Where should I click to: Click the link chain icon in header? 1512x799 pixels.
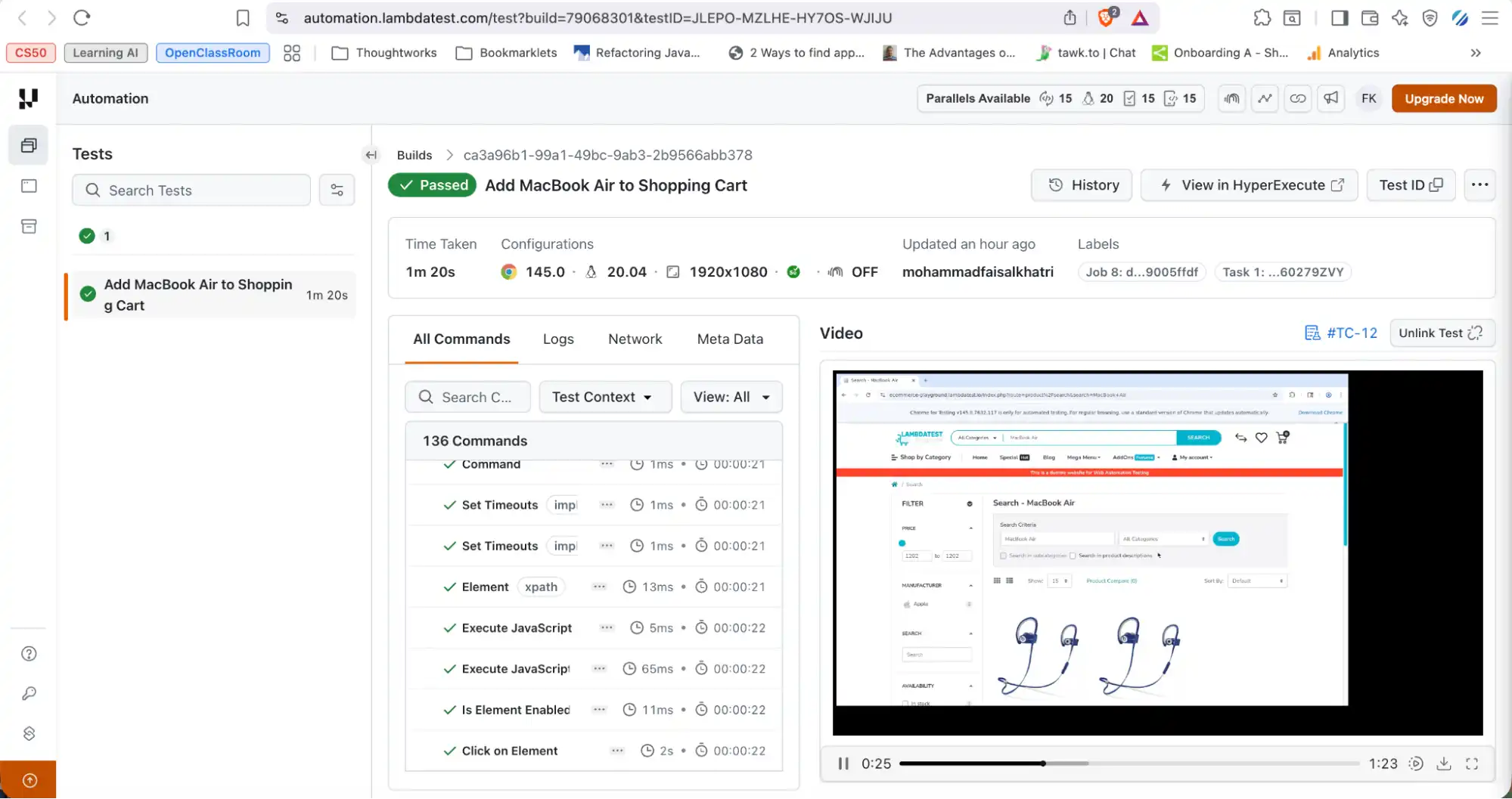1298,98
